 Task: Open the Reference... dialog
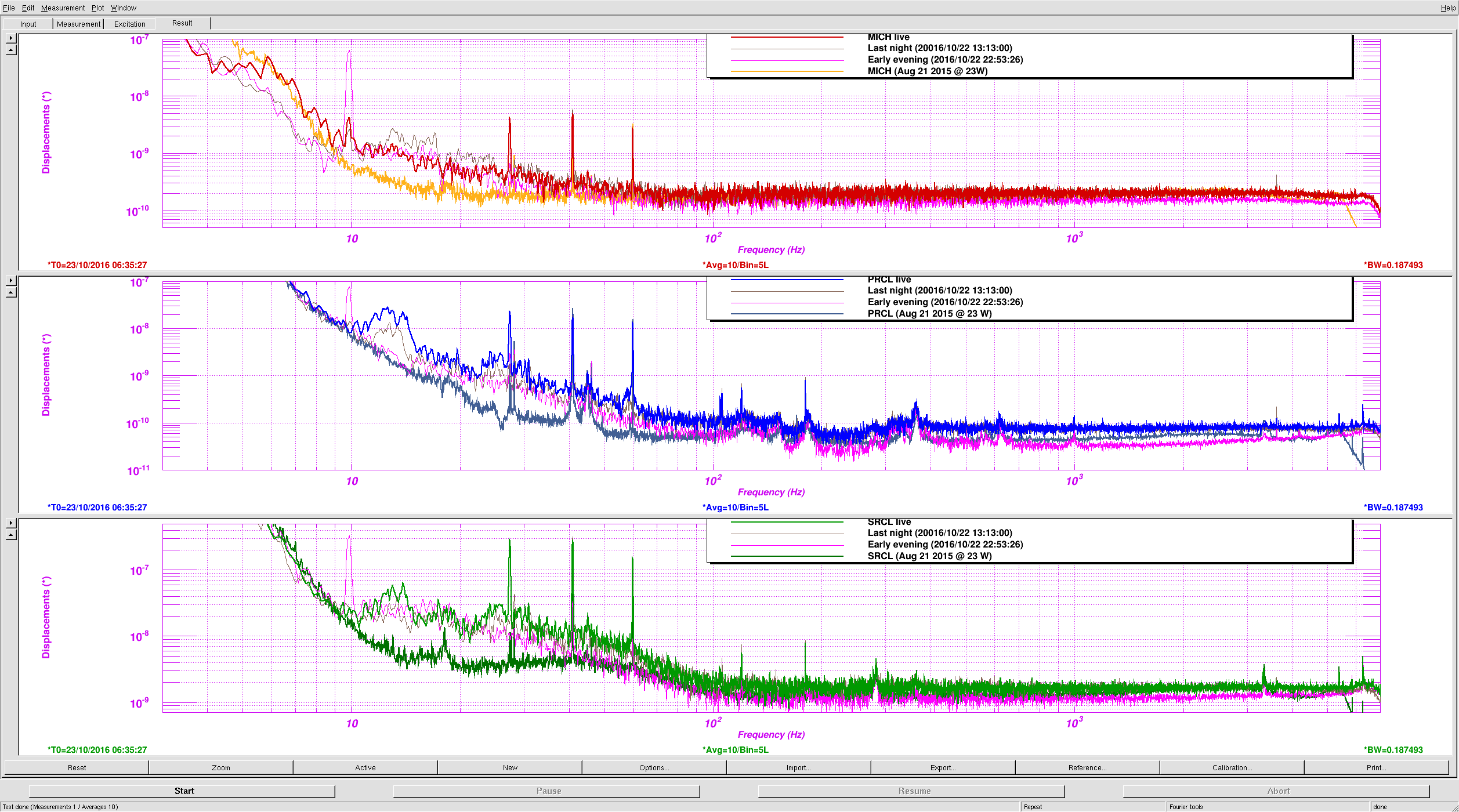pyautogui.click(x=1088, y=767)
